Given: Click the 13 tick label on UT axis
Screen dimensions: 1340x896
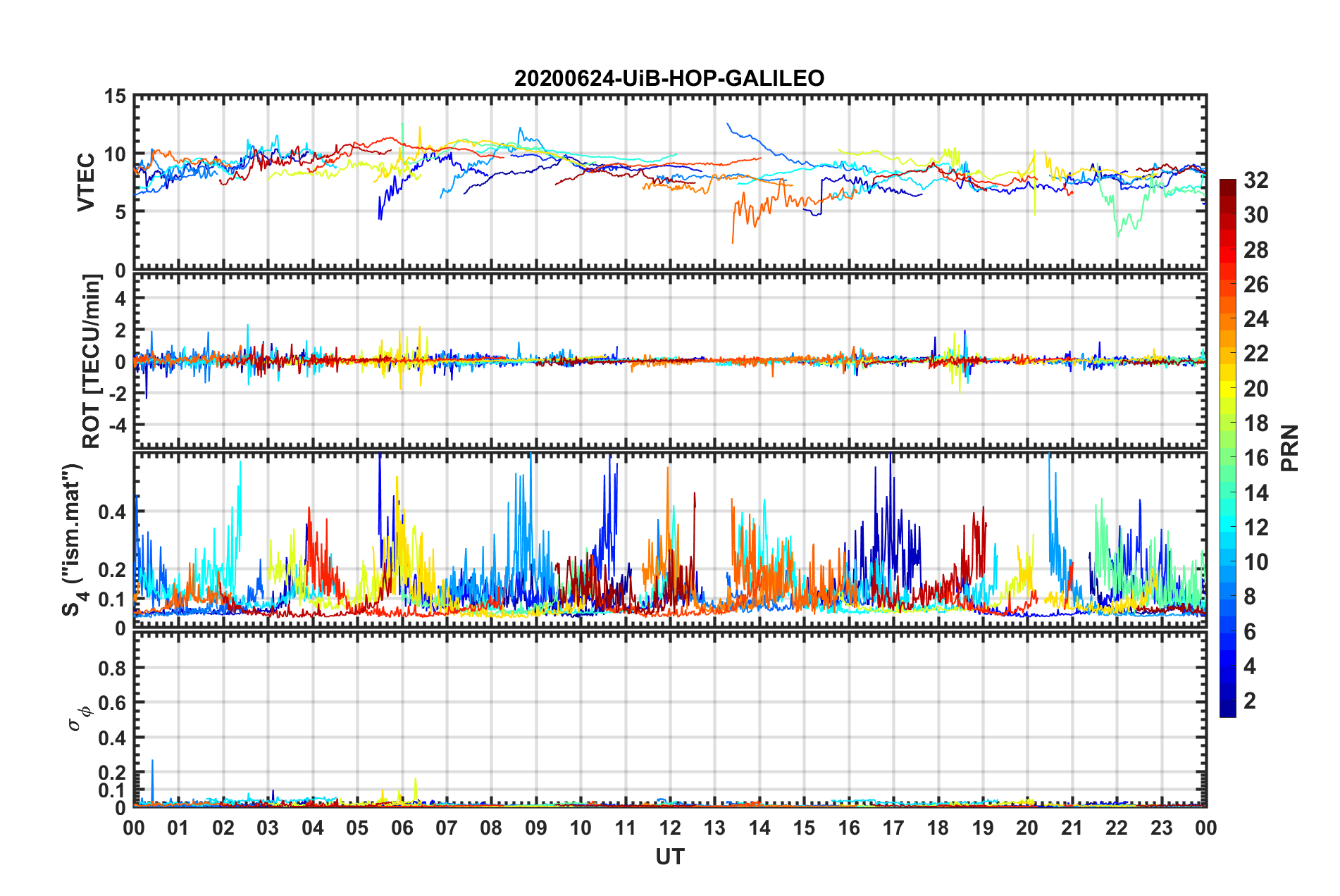Looking at the screenshot, I should pyautogui.click(x=715, y=828).
